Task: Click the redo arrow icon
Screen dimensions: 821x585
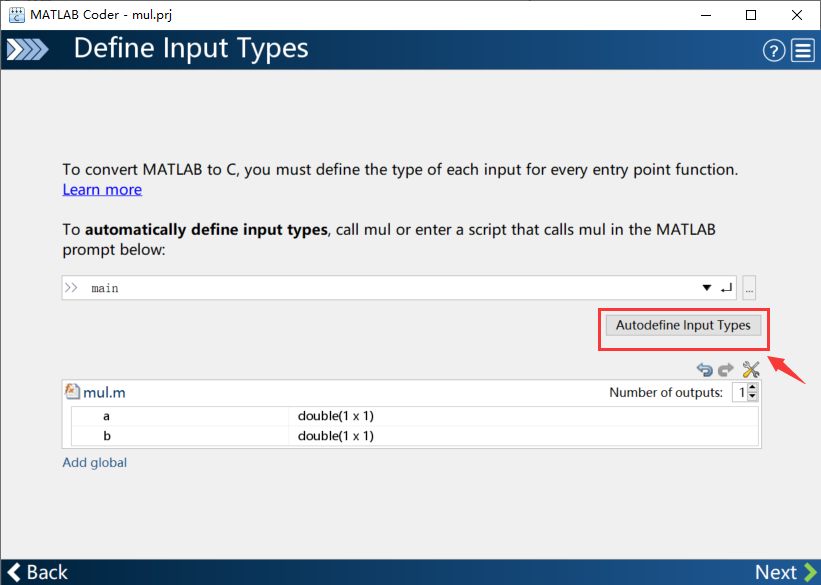Action: [725, 370]
